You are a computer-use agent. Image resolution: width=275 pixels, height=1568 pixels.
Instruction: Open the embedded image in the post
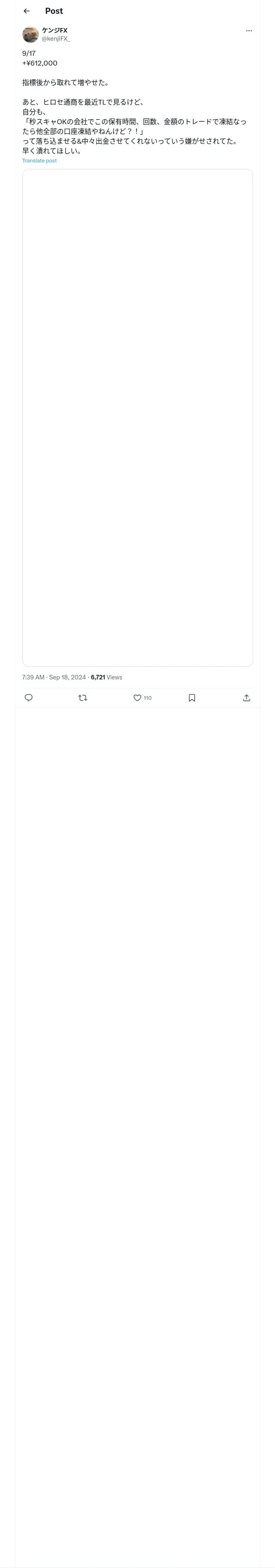(137, 418)
